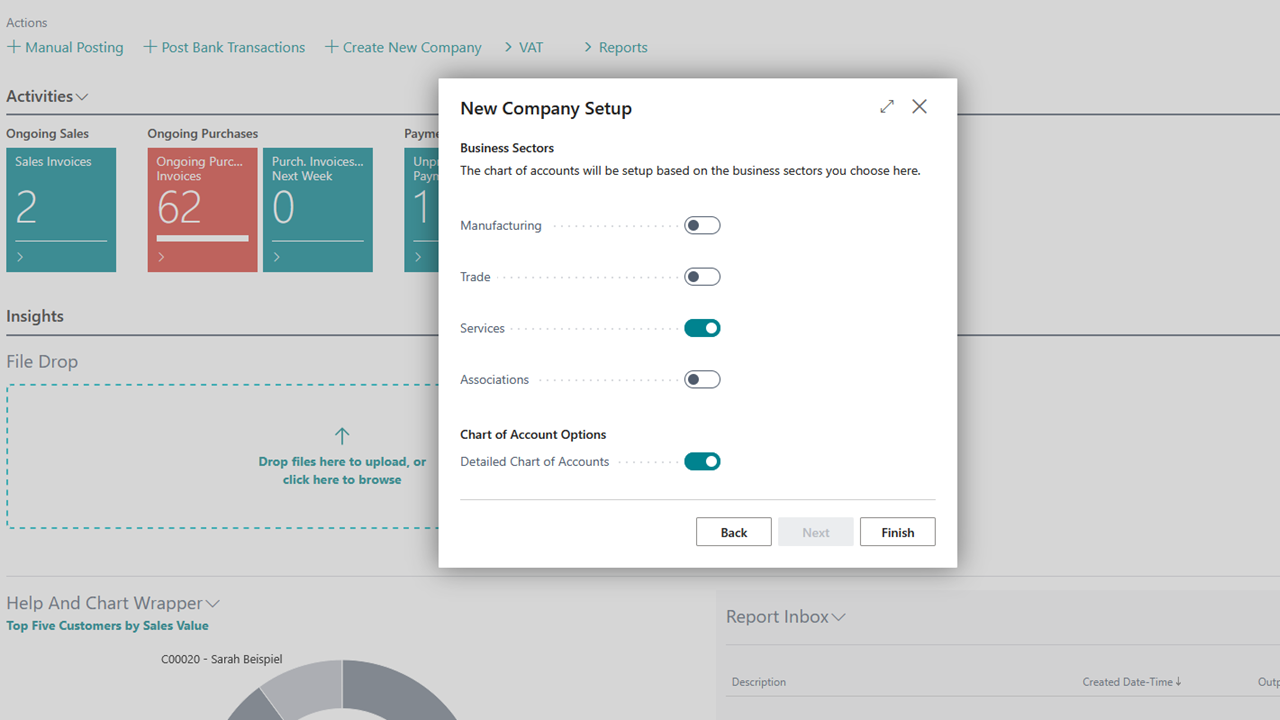Click the plus icon beside Manual Posting
The image size is (1280, 720).
[x=14, y=47]
